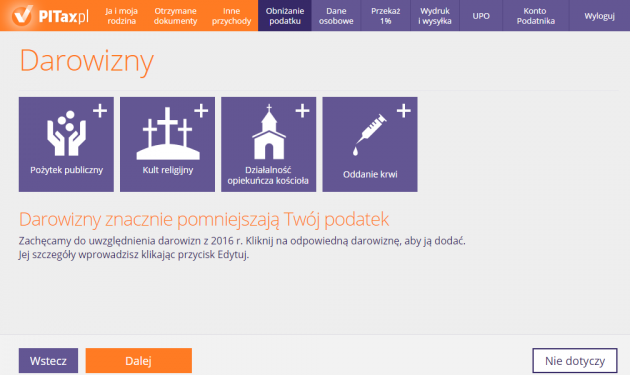
Task: Click the PITax.pl logo
Action: (x=50, y=16)
